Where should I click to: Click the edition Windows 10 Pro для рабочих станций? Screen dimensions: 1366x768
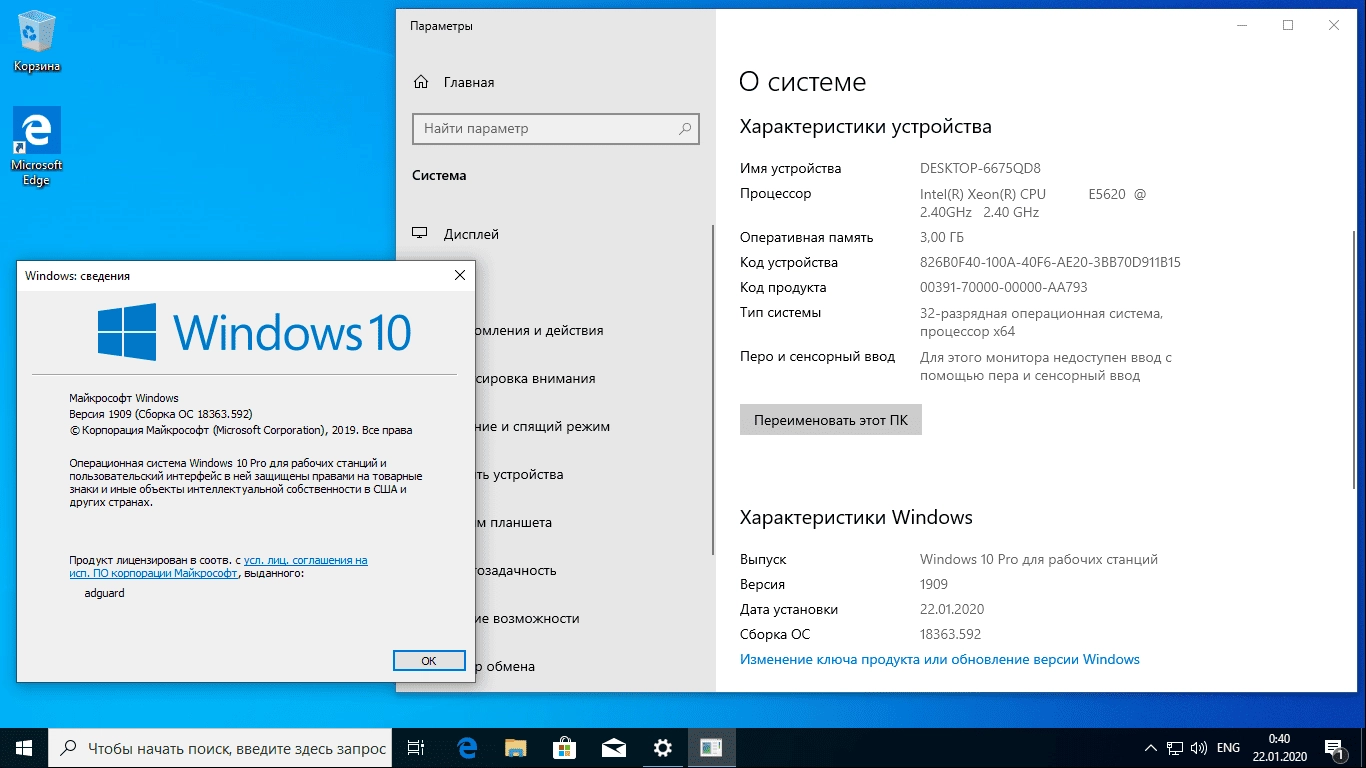pyautogui.click(x=1039, y=559)
